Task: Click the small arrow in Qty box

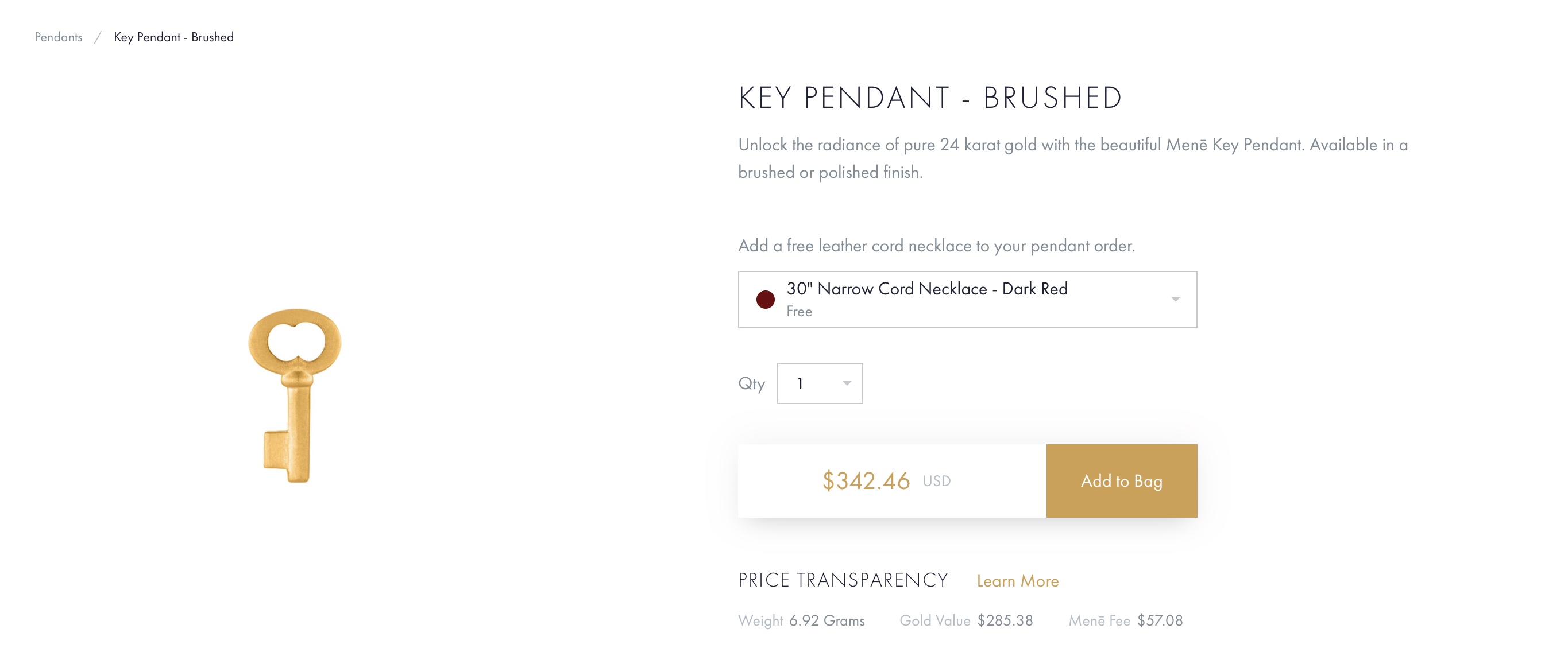Action: tap(846, 383)
